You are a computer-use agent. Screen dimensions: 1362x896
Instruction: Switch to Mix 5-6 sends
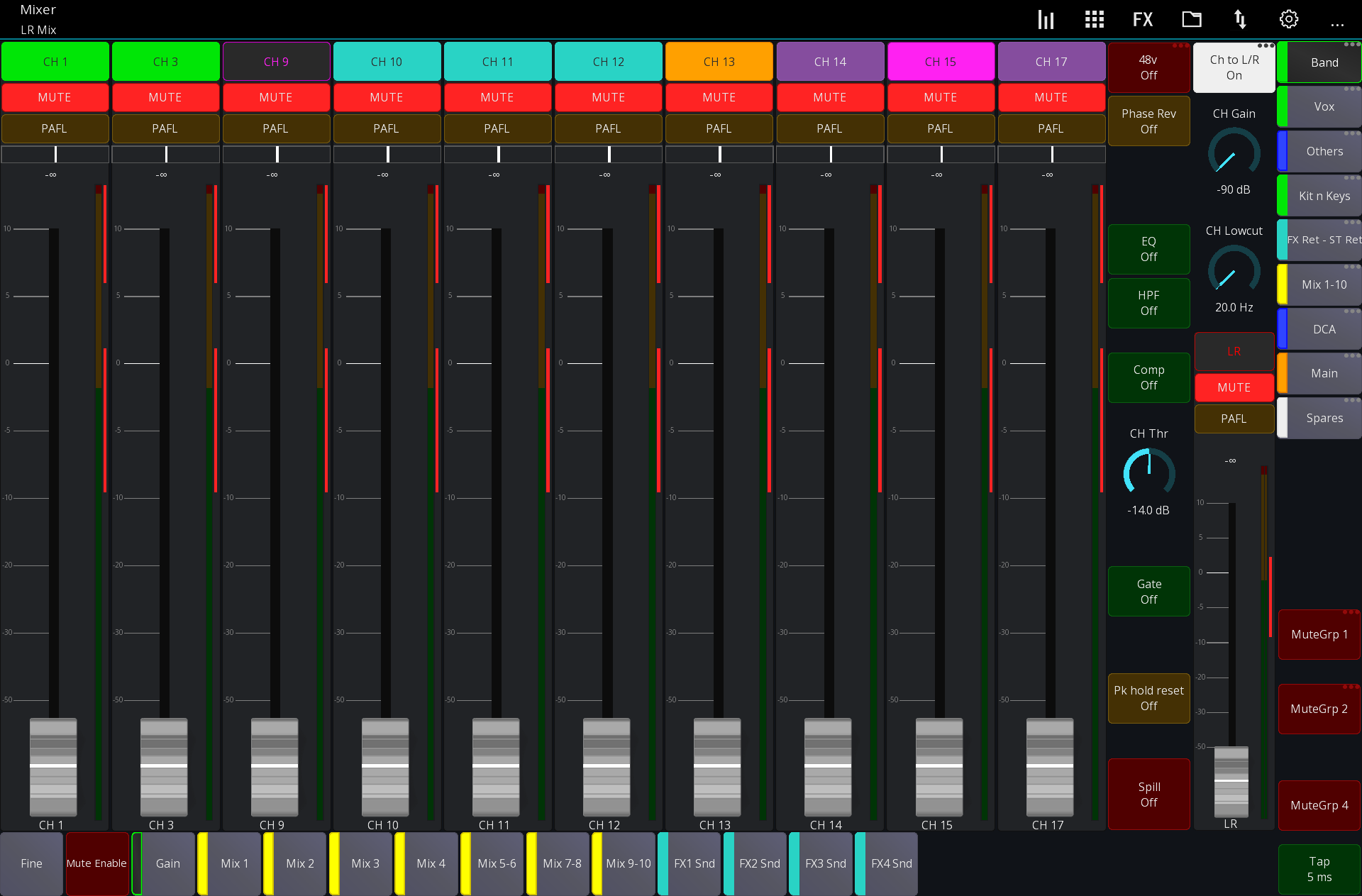coord(492,863)
